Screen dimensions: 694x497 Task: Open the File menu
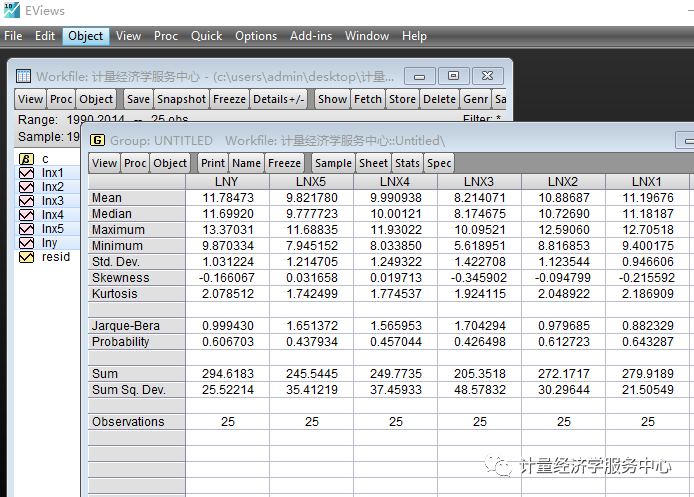(x=13, y=36)
